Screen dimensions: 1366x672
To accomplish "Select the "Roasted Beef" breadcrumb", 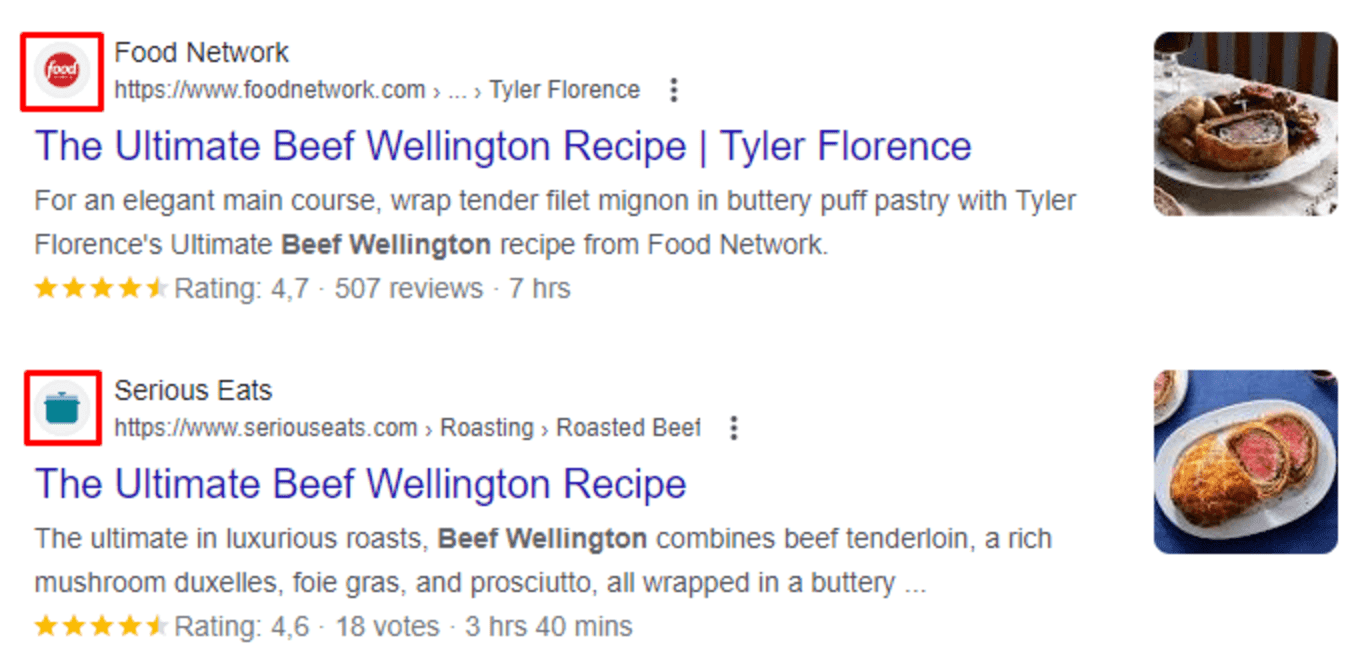I will click(628, 428).
